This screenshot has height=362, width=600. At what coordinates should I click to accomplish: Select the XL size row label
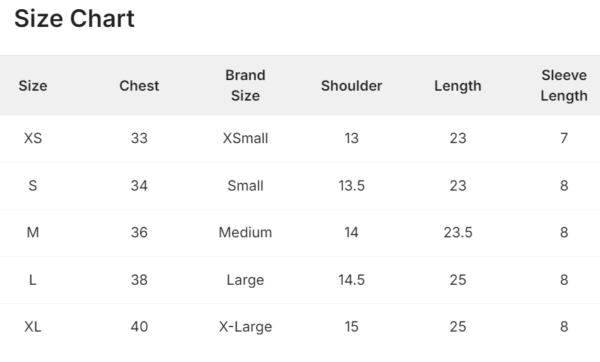33,327
